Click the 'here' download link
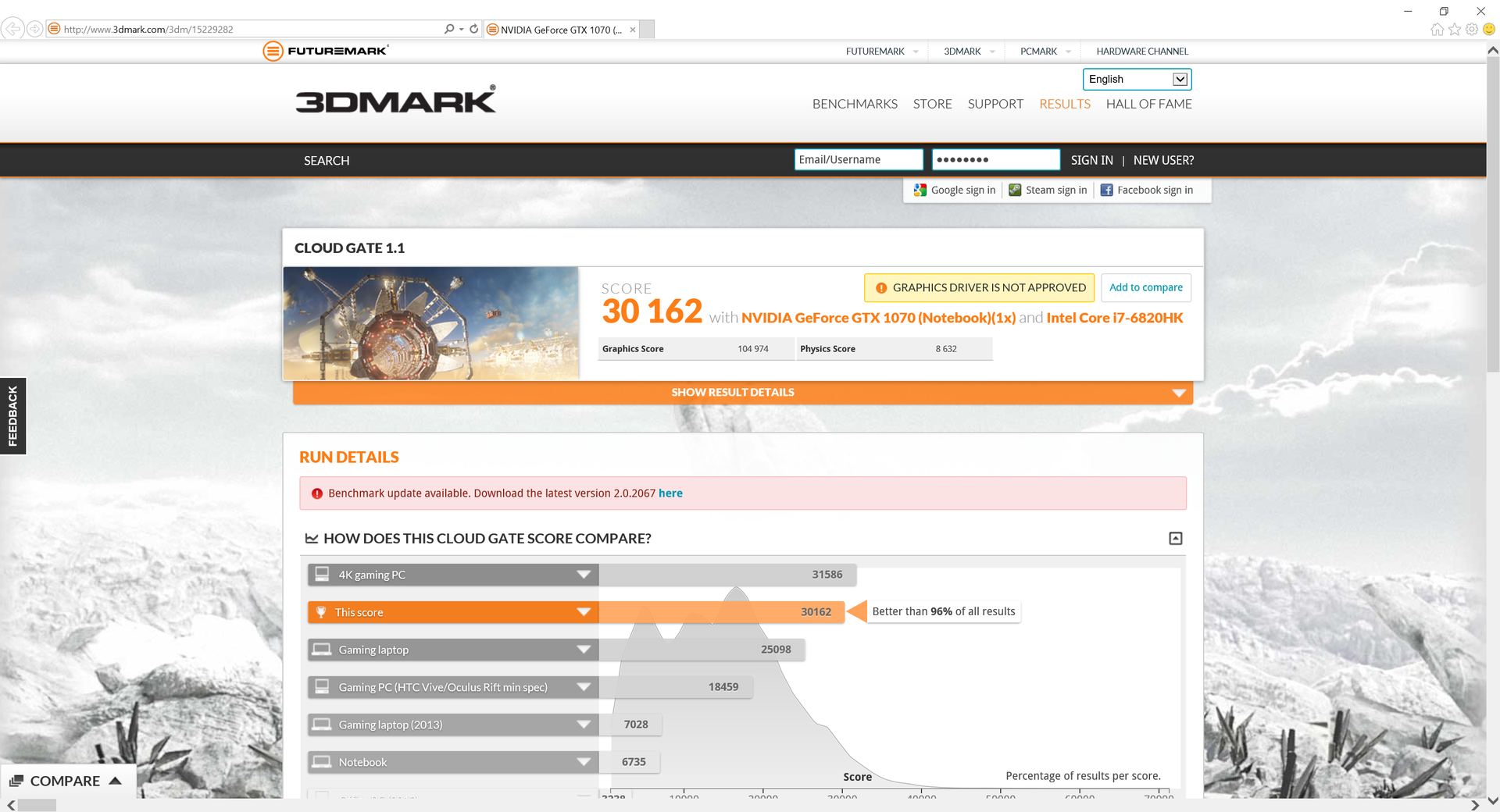Viewport: 1500px width, 812px height. pos(670,493)
